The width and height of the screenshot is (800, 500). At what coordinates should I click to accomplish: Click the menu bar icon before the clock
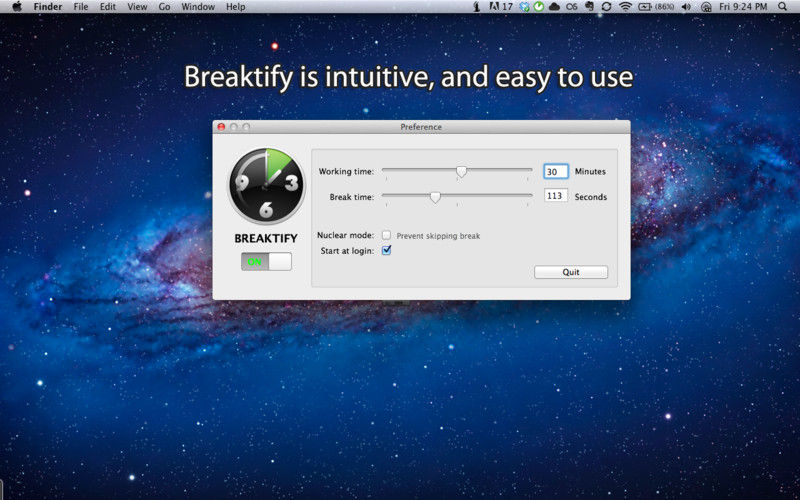coord(706,7)
